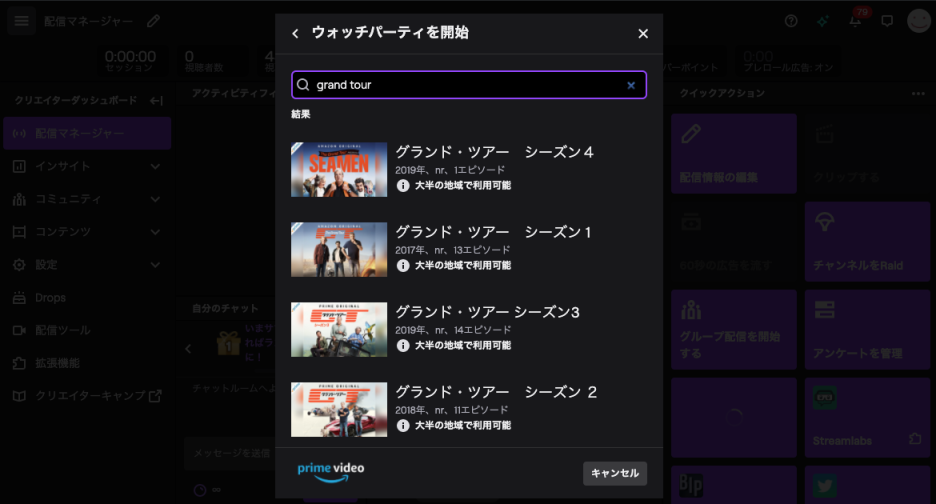Open the グランド・ツアー シーズン3 title
Image resolution: width=936 pixels, height=504 pixels.
point(487,312)
